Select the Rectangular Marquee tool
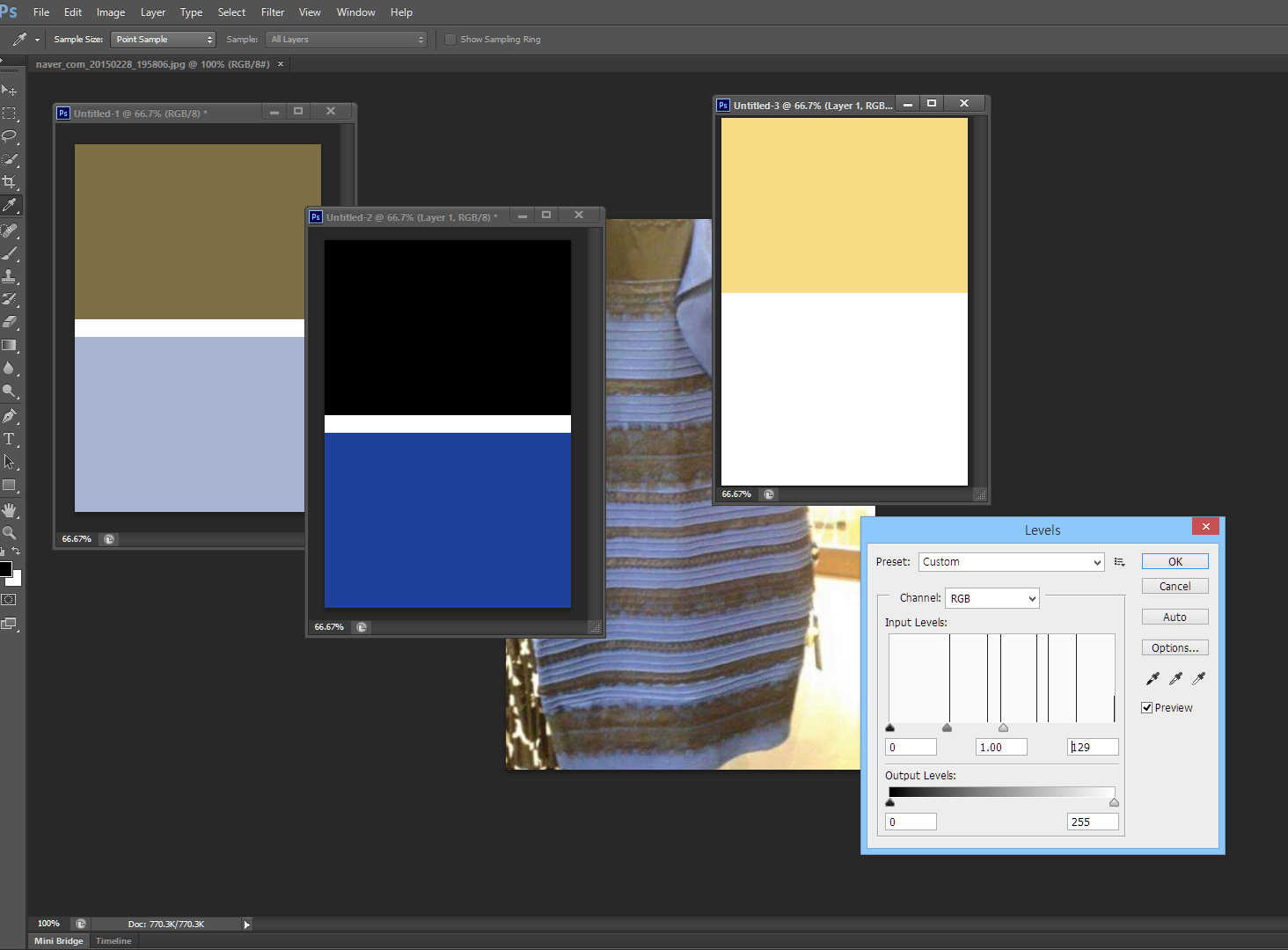Screen dimensions: 1288x950 [x=10, y=113]
